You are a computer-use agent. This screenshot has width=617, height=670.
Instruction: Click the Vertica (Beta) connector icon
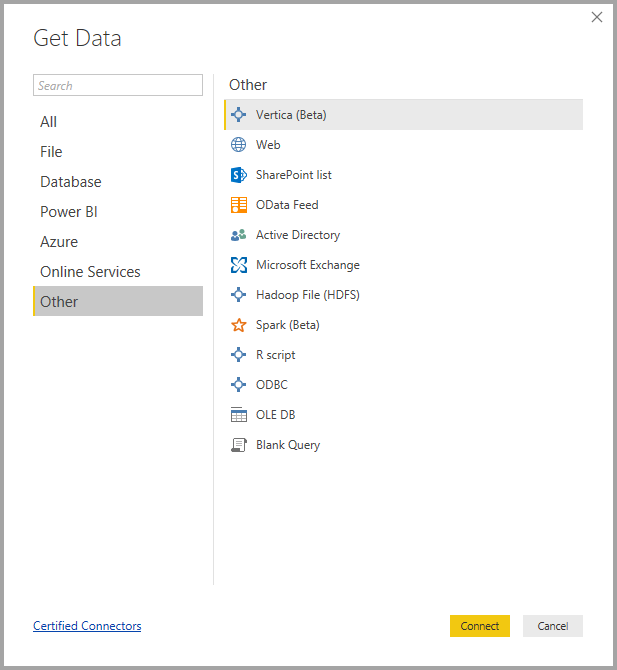pyautogui.click(x=238, y=115)
